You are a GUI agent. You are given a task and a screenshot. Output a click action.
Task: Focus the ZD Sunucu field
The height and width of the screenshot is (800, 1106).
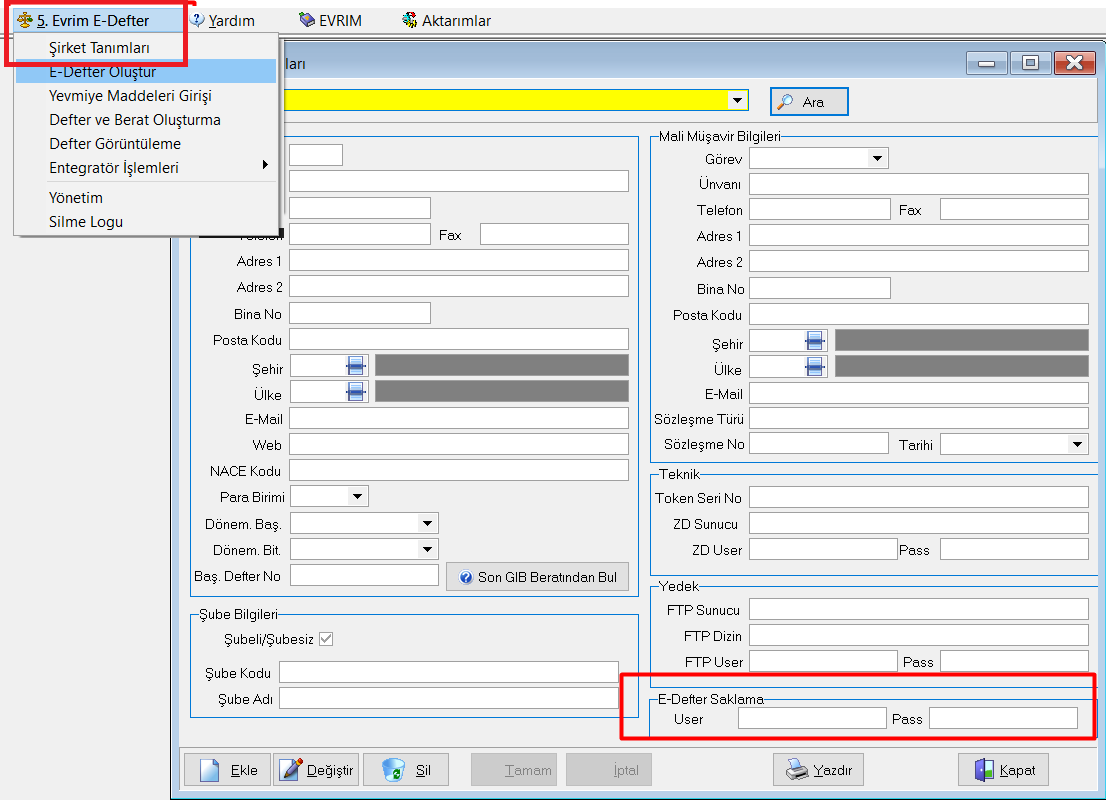click(918, 523)
